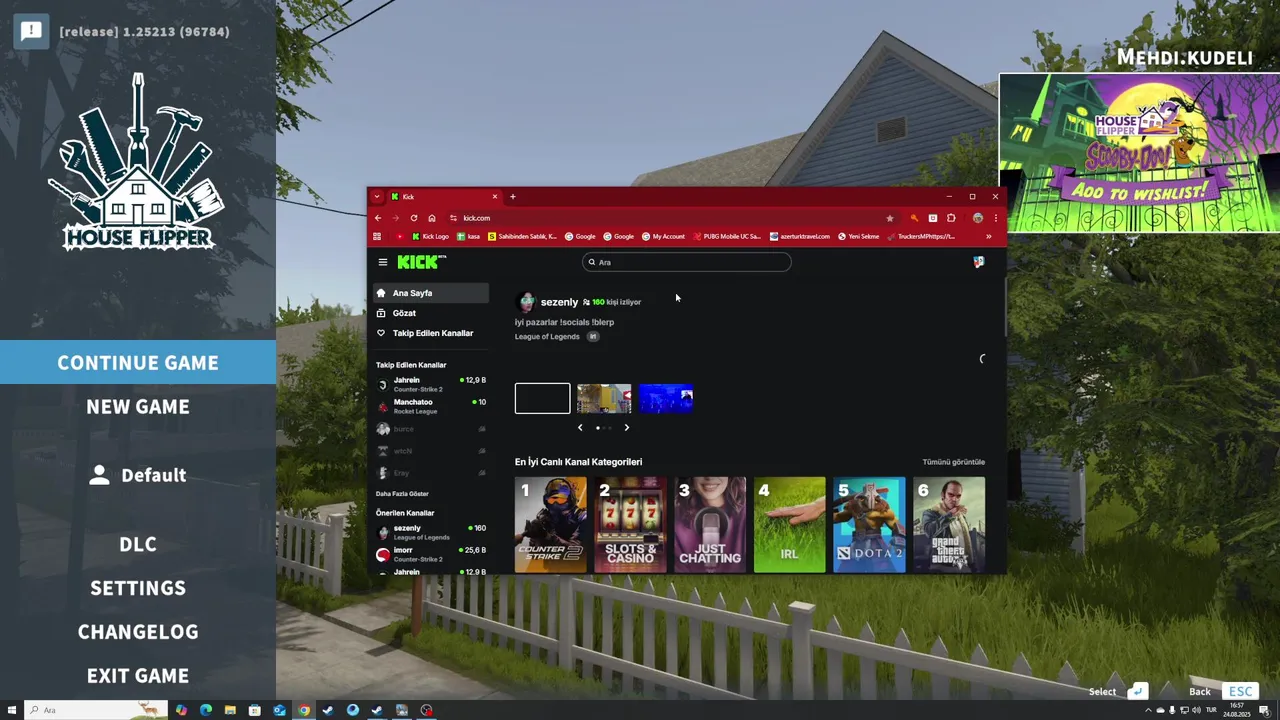This screenshot has width=1280, height=720.
Task: Open browser tab search dropdown
Action: pos(376,197)
